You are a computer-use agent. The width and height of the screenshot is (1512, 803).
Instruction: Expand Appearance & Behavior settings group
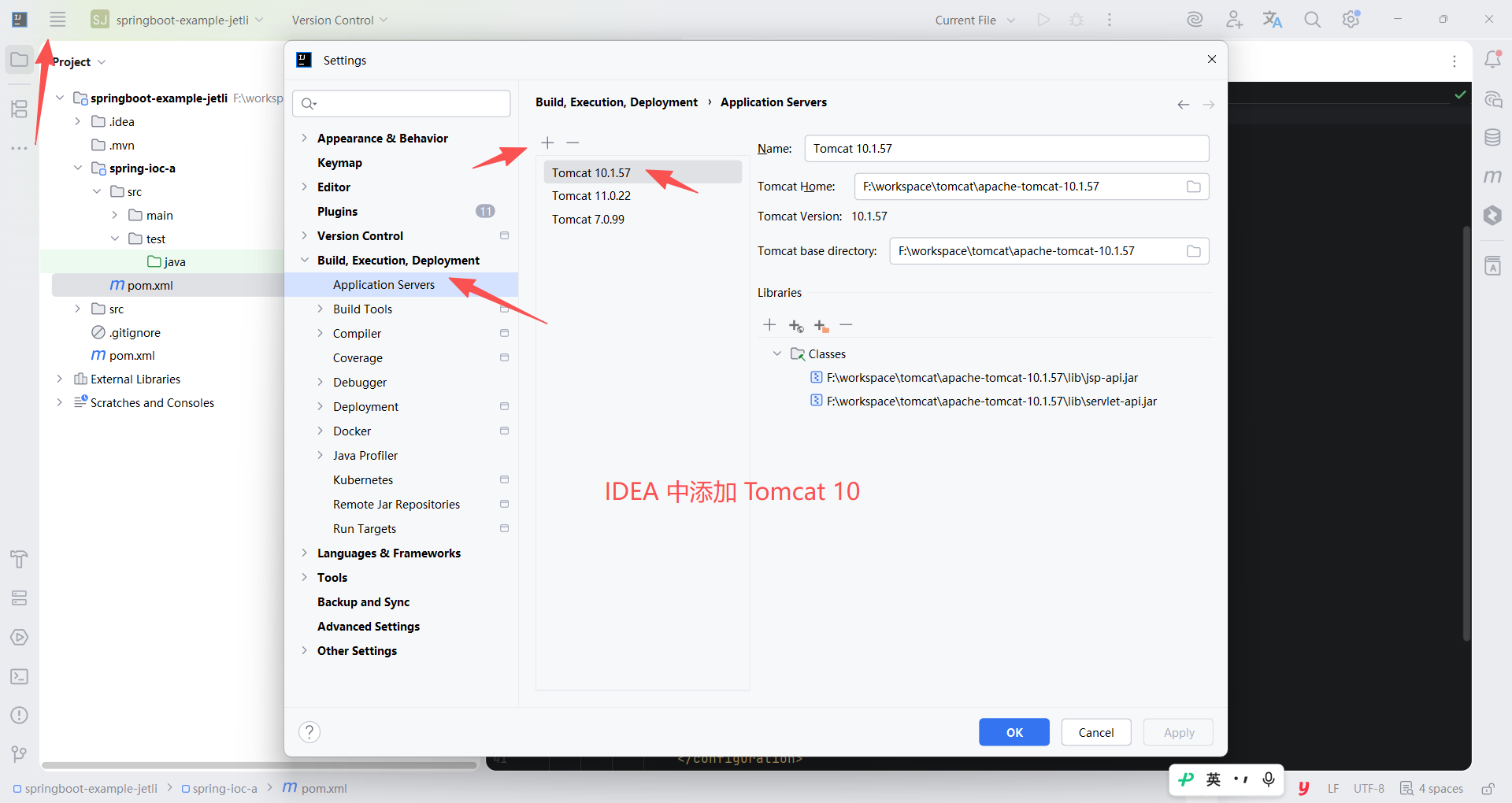point(304,139)
